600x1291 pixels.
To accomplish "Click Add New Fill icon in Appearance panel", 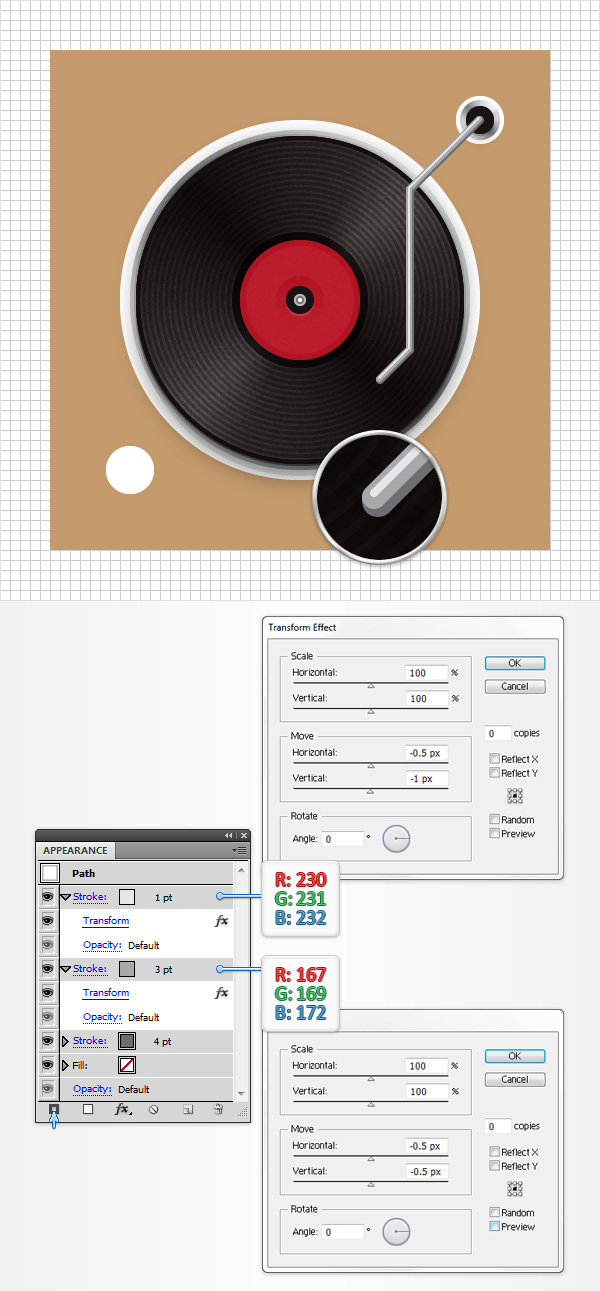I will (x=87, y=1109).
